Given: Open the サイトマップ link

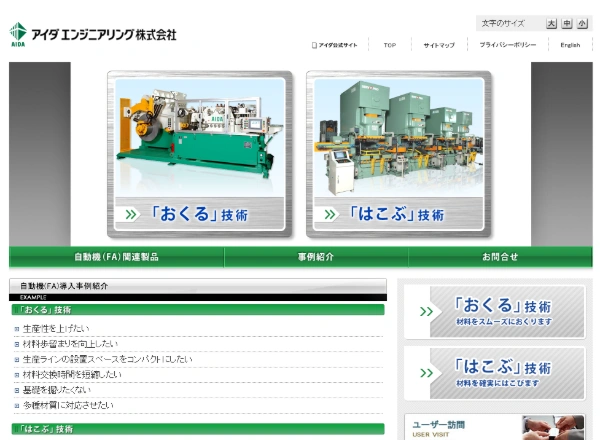Looking at the screenshot, I should pyautogui.click(x=439, y=45).
